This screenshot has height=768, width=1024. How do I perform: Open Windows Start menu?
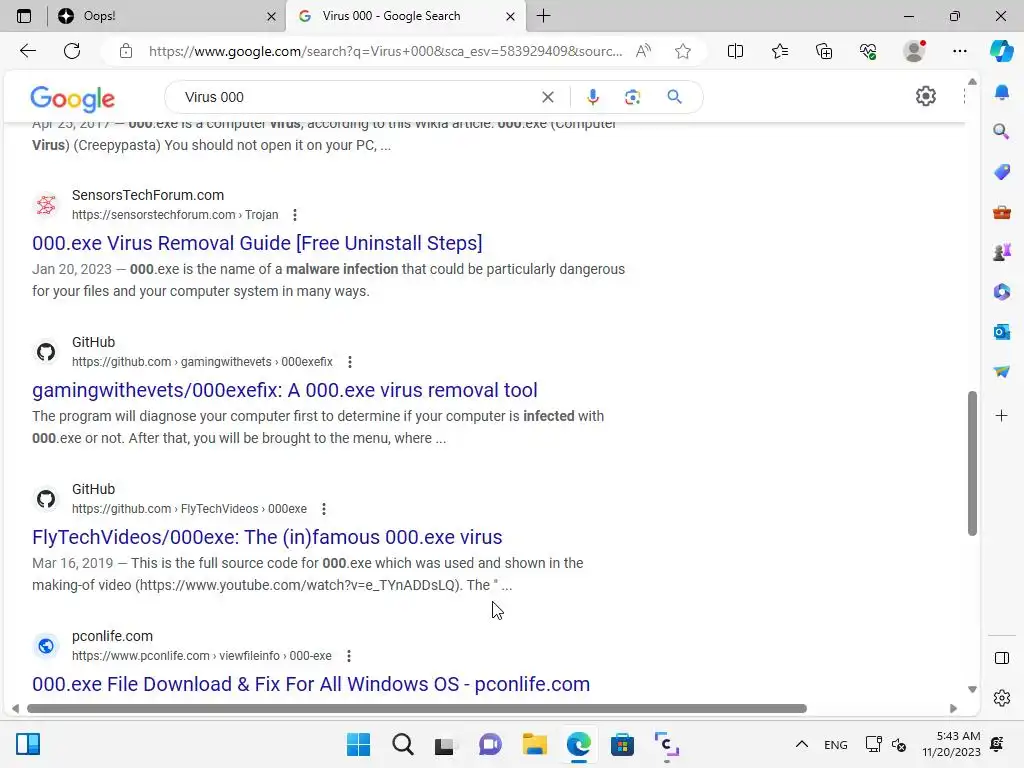click(x=359, y=744)
